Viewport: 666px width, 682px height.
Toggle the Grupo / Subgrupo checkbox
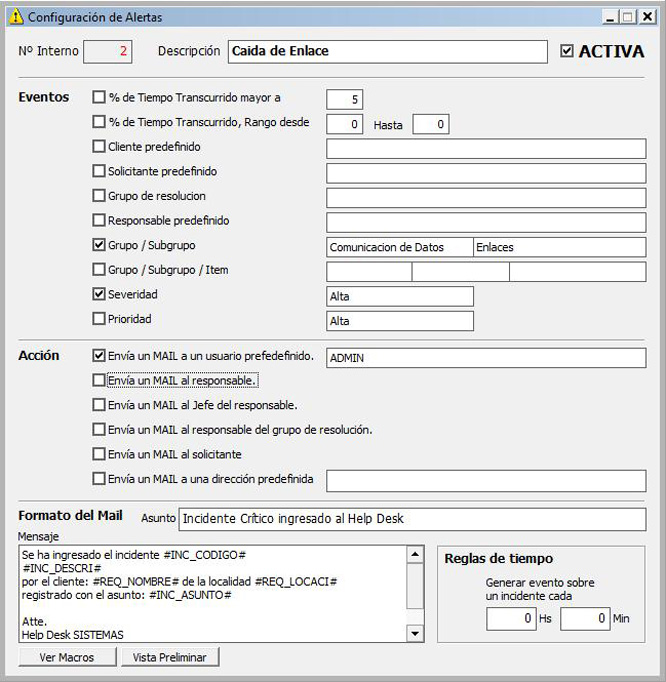99,244
